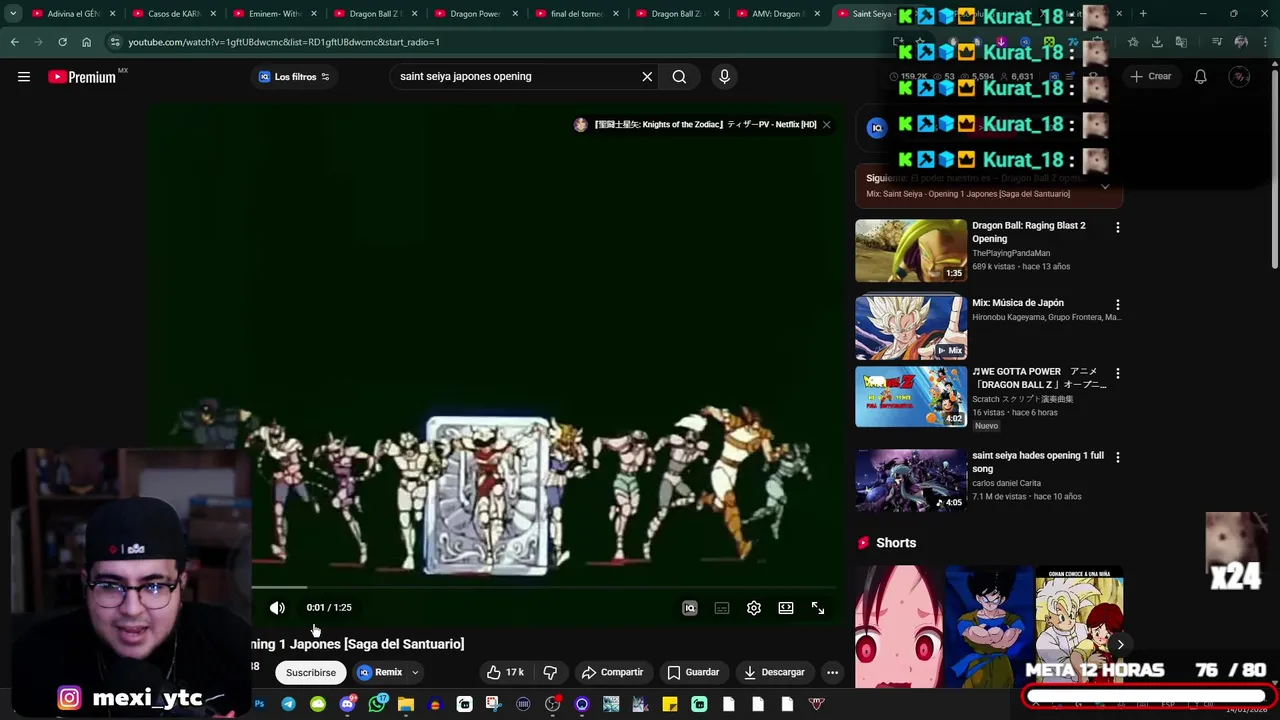Click the IQ extension icon in the player controls
Viewport: 1280px width, 720px height.
click(690, 608)
